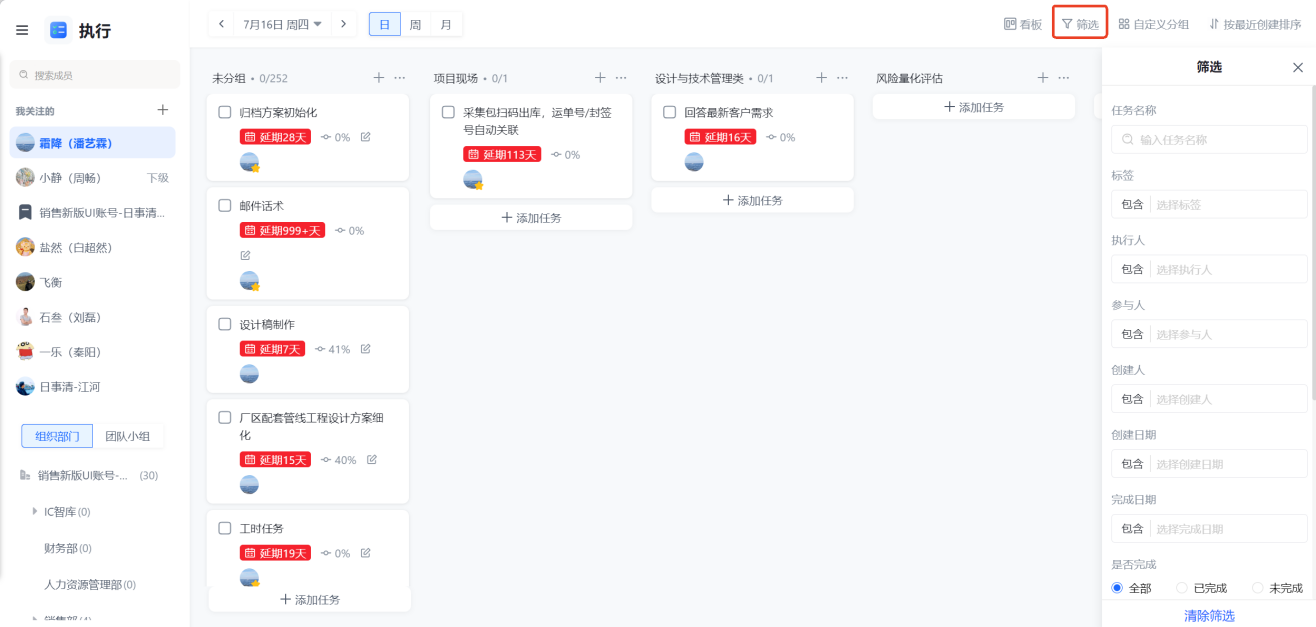This screenshot has width=1316, height=627.
Task: Click the blue 执行 app logo
Action: 58,30
